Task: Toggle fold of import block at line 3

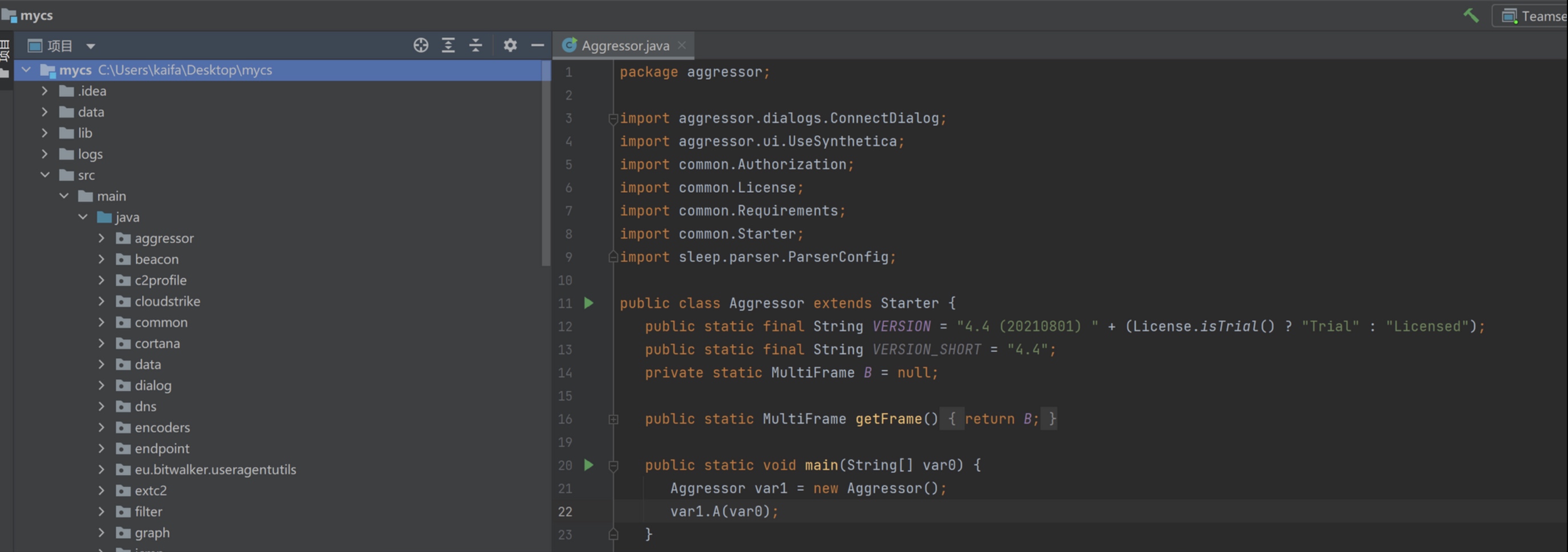Action: tap(613, 119)
